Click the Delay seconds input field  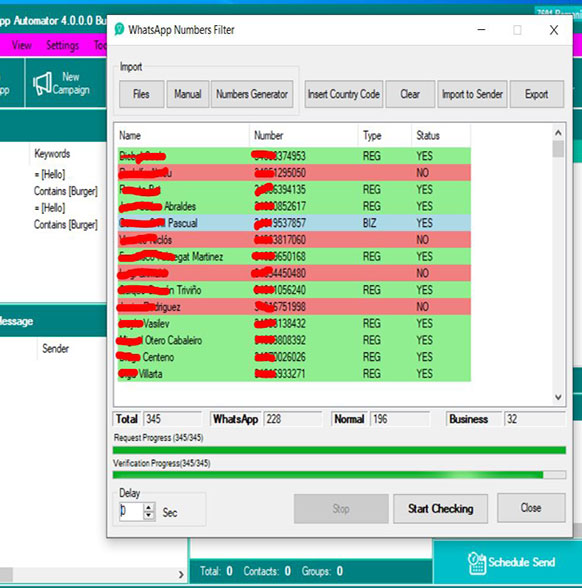click(x=131, y=511)
